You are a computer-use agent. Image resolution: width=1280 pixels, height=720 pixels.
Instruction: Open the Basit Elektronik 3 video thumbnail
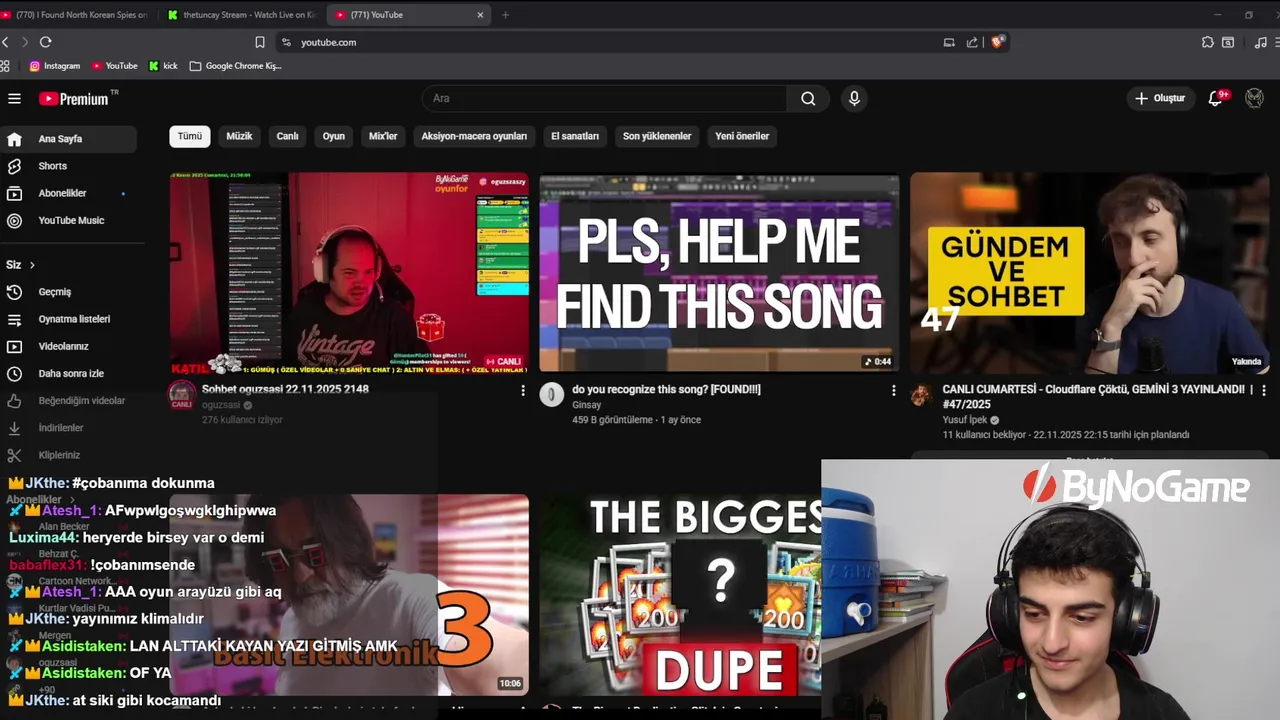pyautogui.click(x=349, y=594)
